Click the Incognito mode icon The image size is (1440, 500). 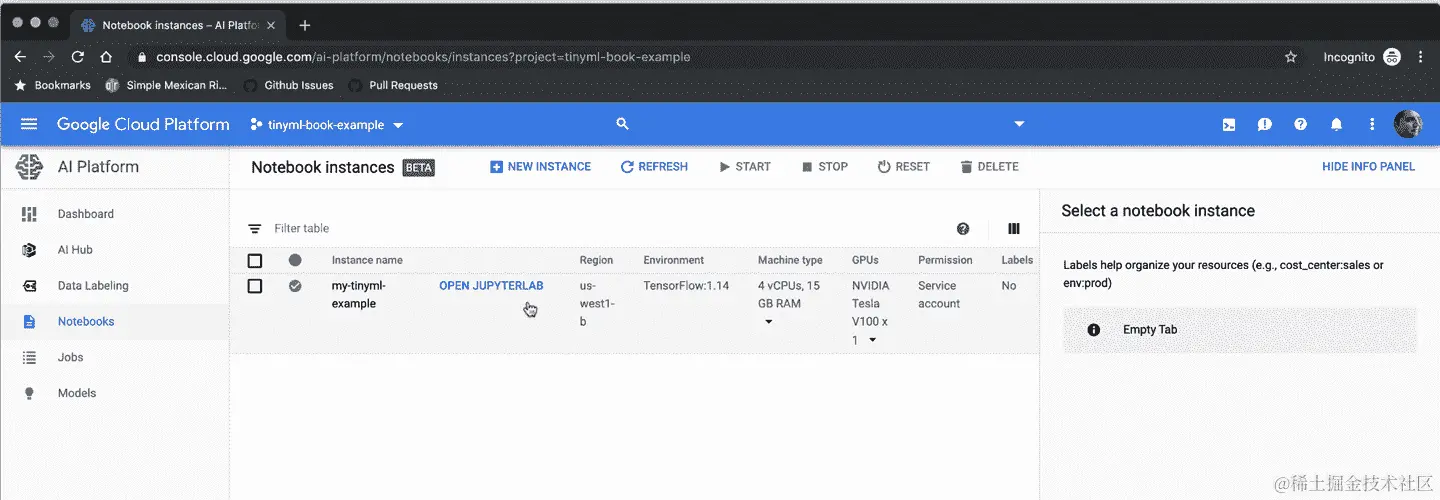[1391, 57]
